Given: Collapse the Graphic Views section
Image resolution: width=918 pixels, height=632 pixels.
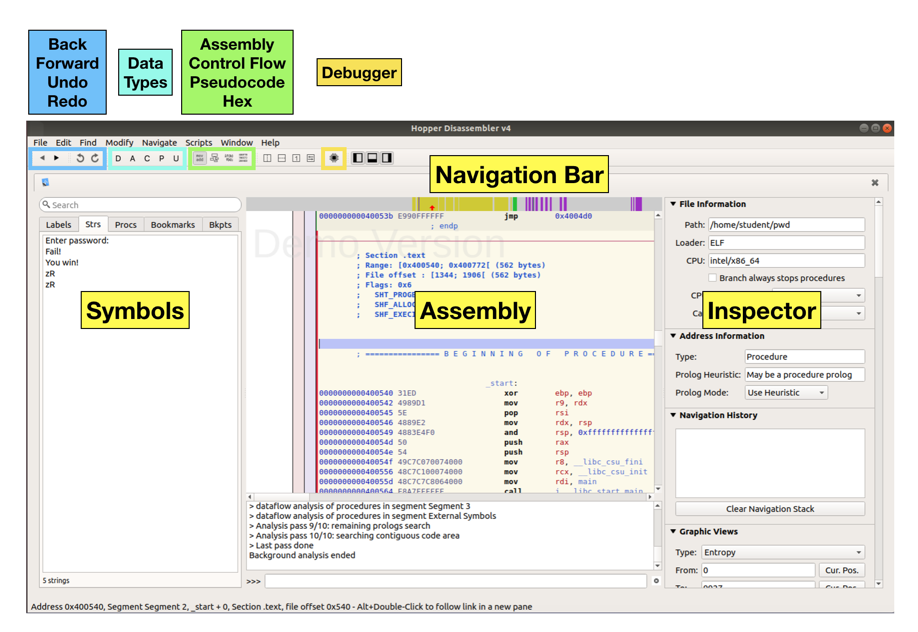Looking at the screenshot, I should 673,531.
